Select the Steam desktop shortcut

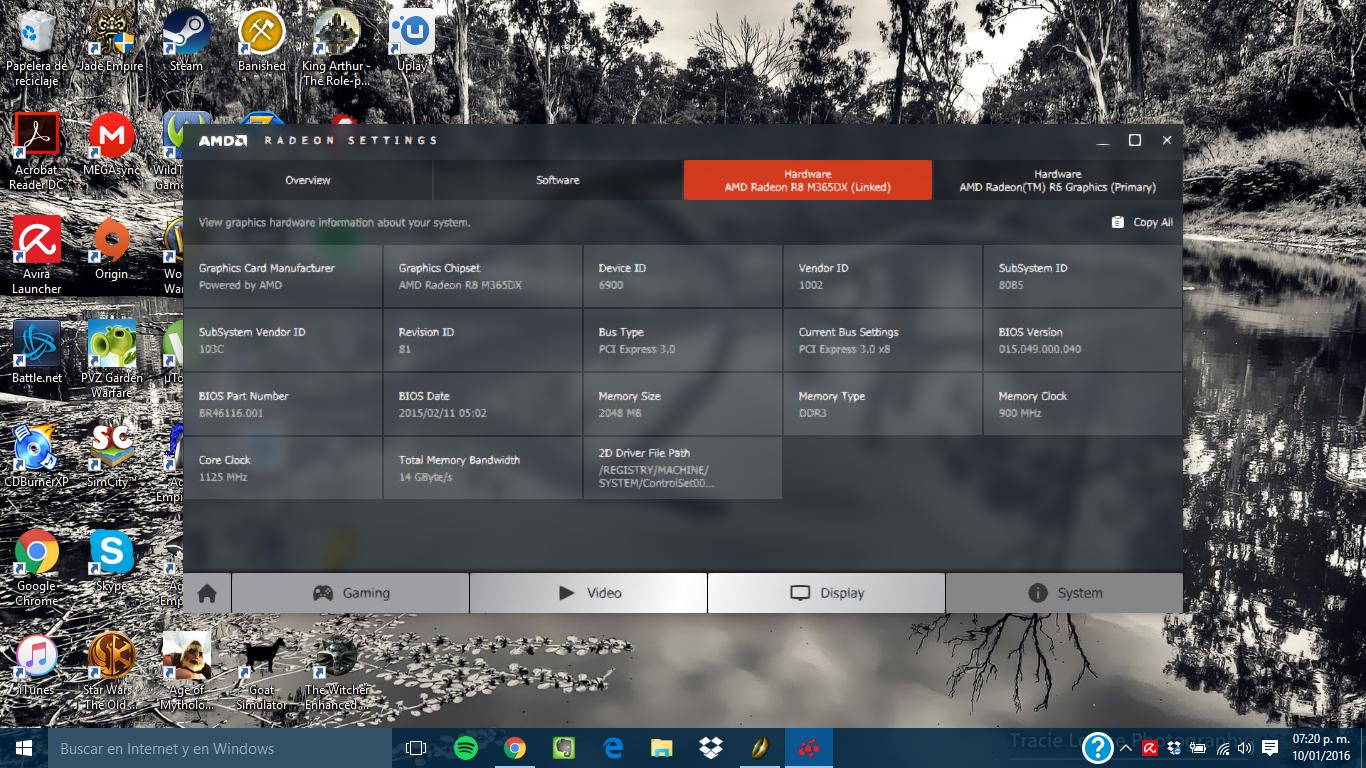(x=186, y=40)
